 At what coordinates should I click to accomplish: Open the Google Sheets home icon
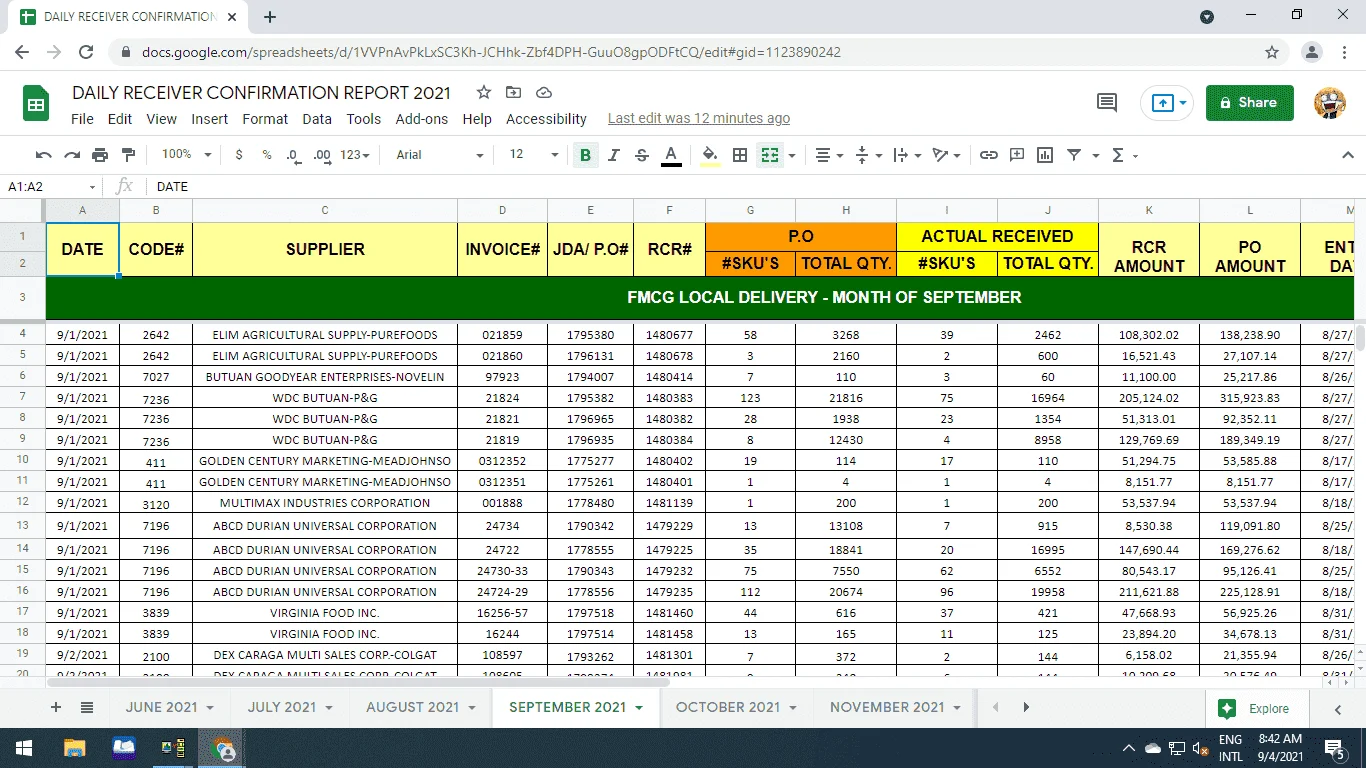point(36,103)
